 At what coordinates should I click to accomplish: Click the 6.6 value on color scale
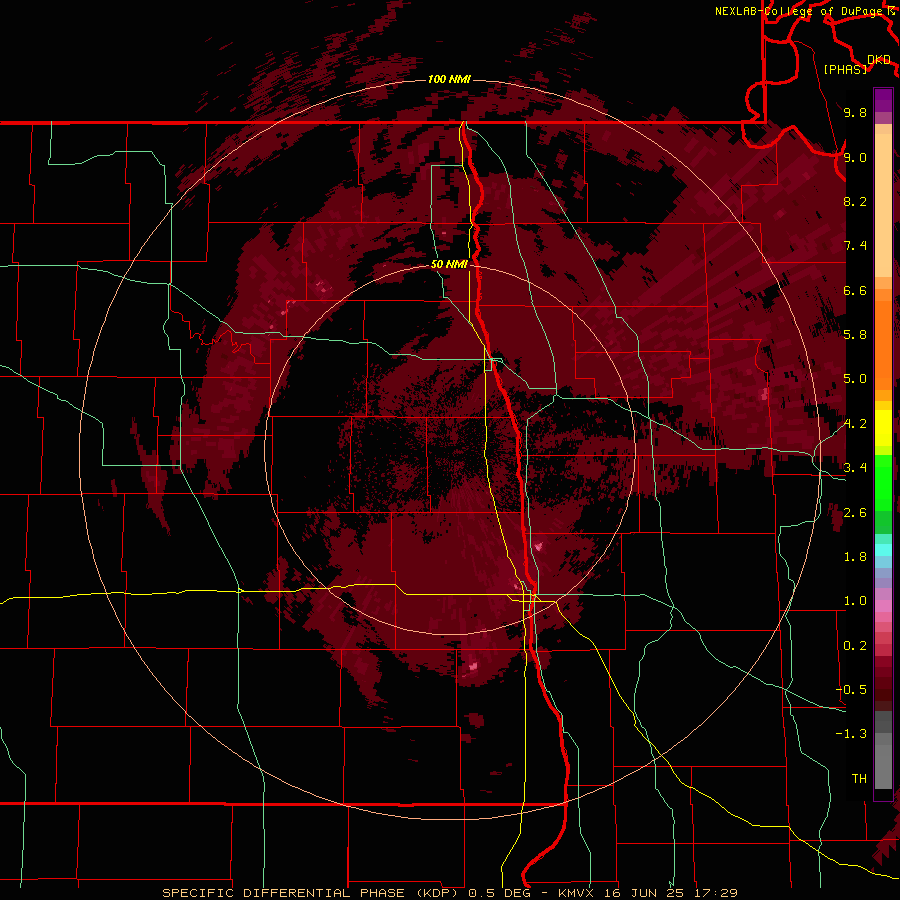coord(855,290)
